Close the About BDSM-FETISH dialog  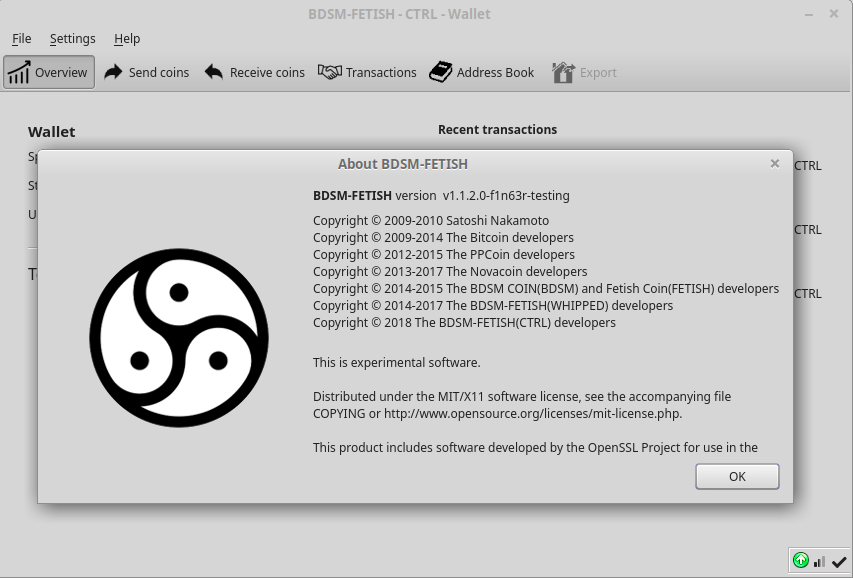[775, 164]
